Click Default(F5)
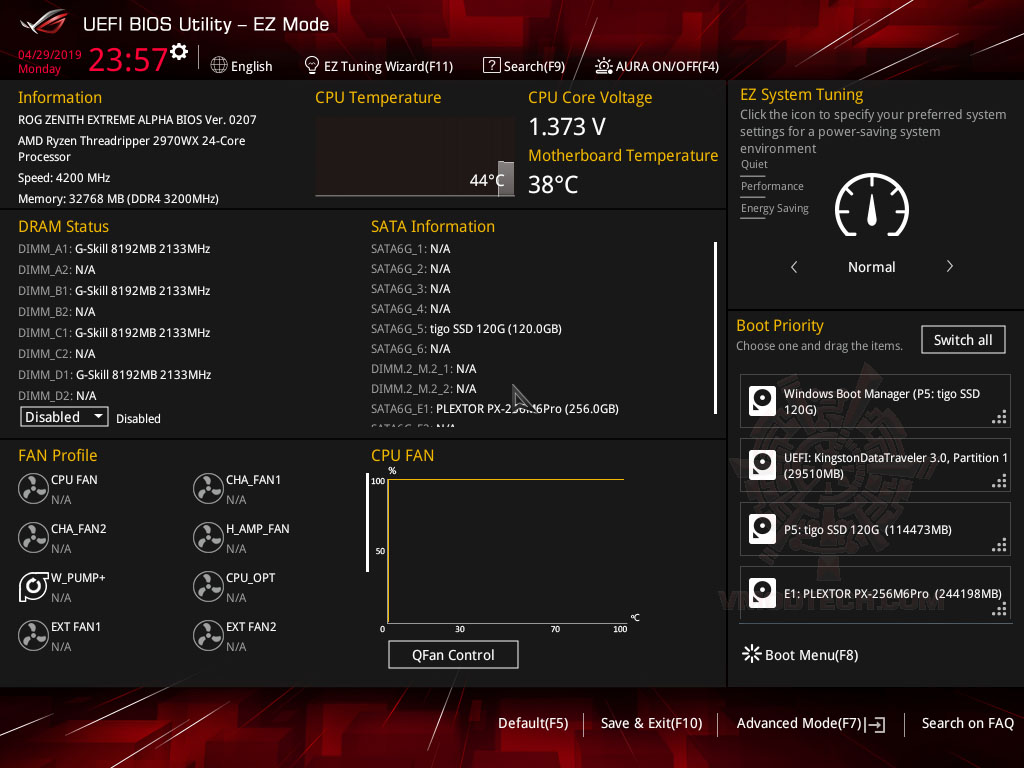The height and width of the screenshot is (768, 1024). point(533,723)
